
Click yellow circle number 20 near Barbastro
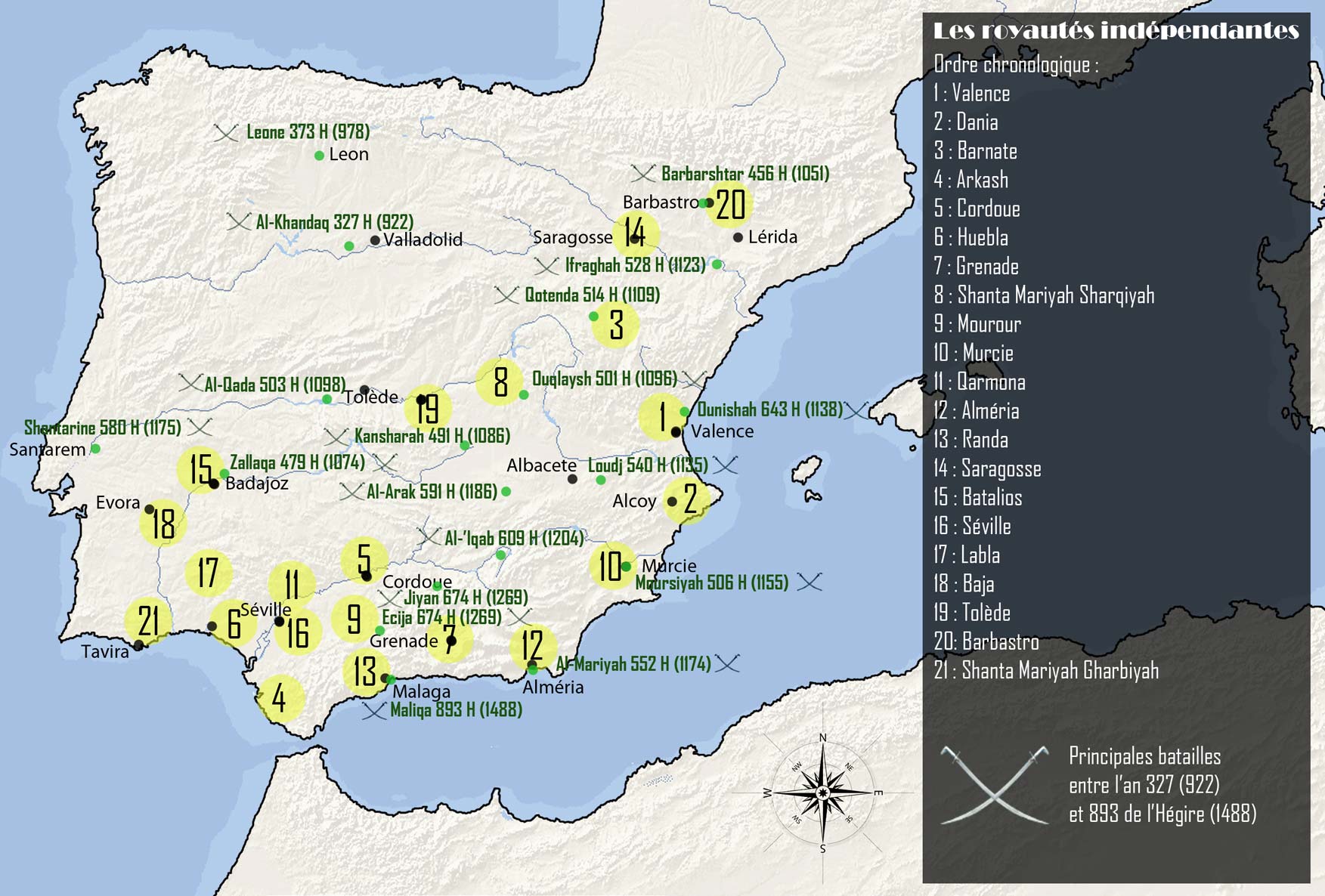[x=730, y=205]
